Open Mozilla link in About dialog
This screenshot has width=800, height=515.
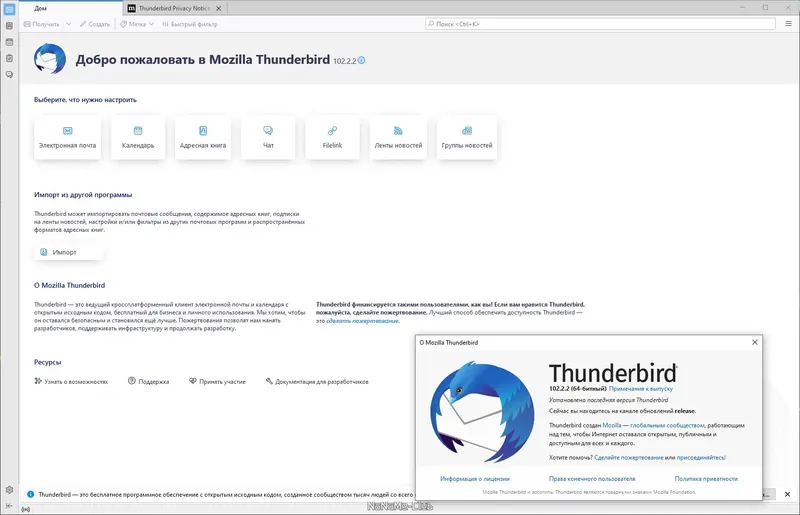coord(612,425)
